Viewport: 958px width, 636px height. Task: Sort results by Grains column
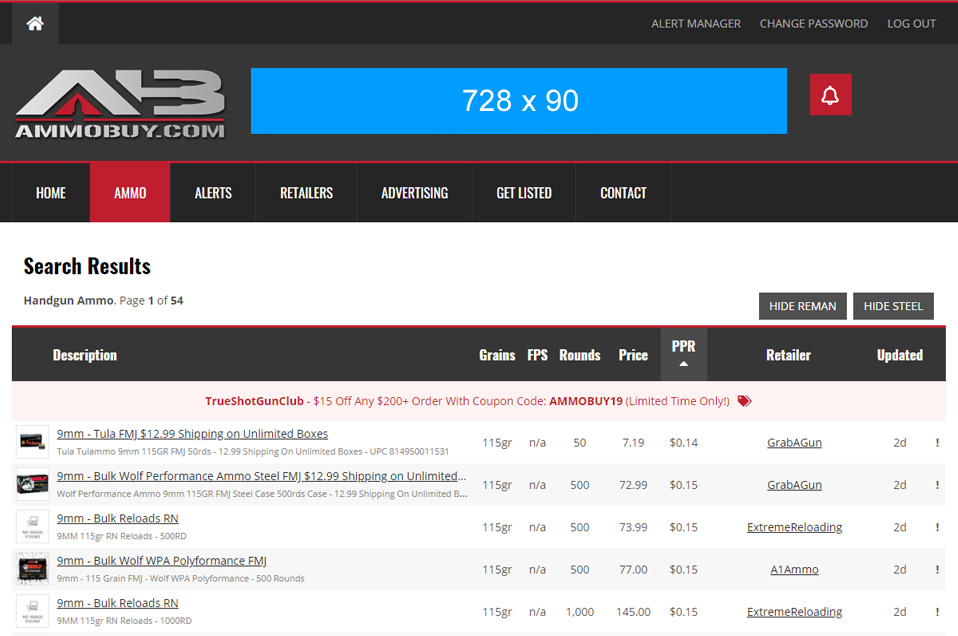pyautogui.click(x=497, y=355)
